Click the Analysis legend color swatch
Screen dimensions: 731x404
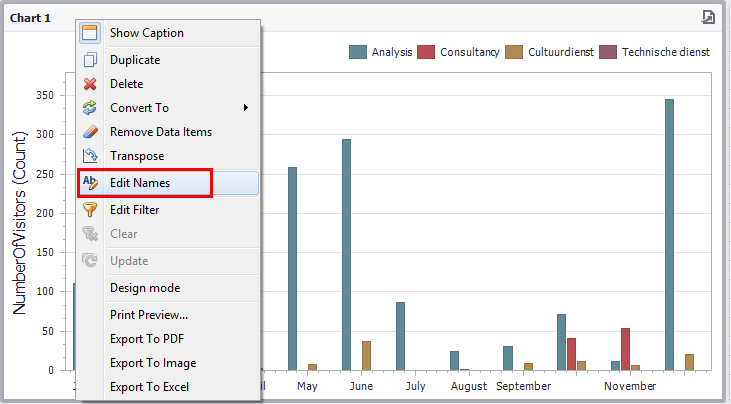click(x=357, y=52)
